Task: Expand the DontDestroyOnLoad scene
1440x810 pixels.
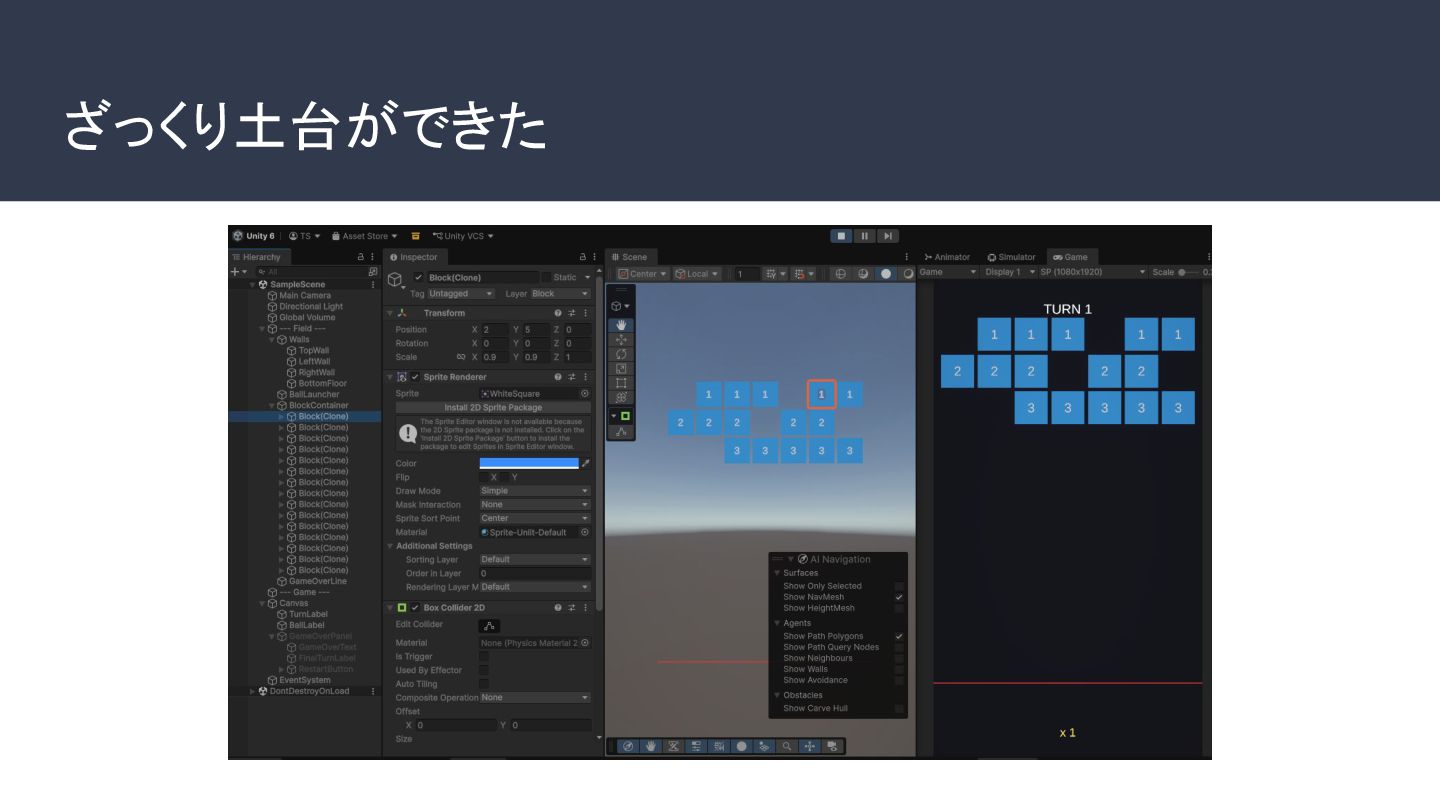Action: pos(253,691)
